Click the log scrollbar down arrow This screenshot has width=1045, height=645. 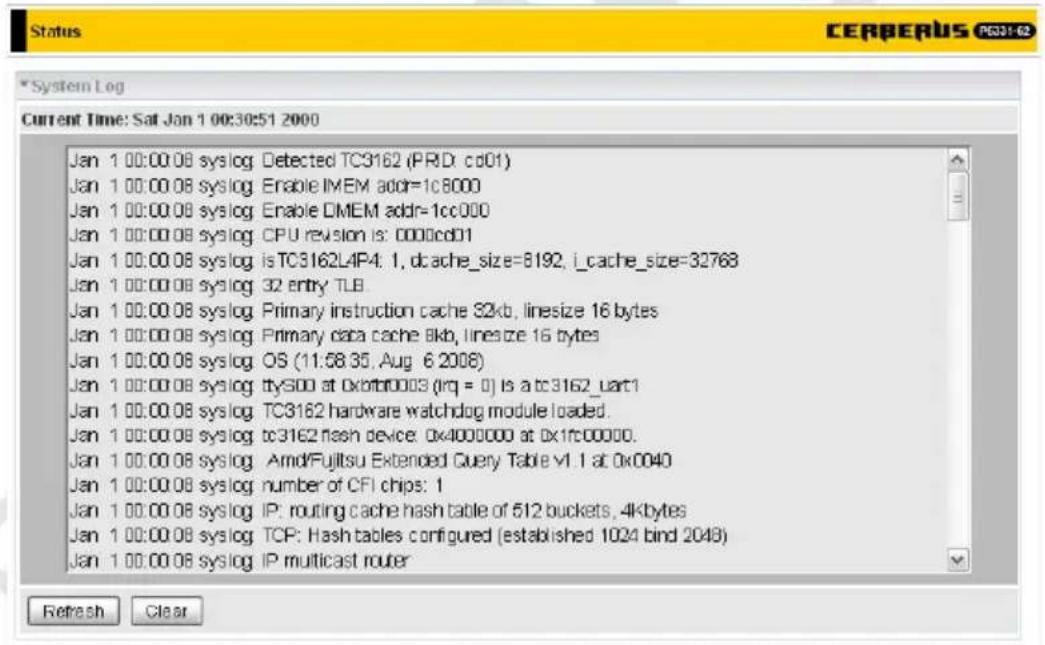point(958,560)
